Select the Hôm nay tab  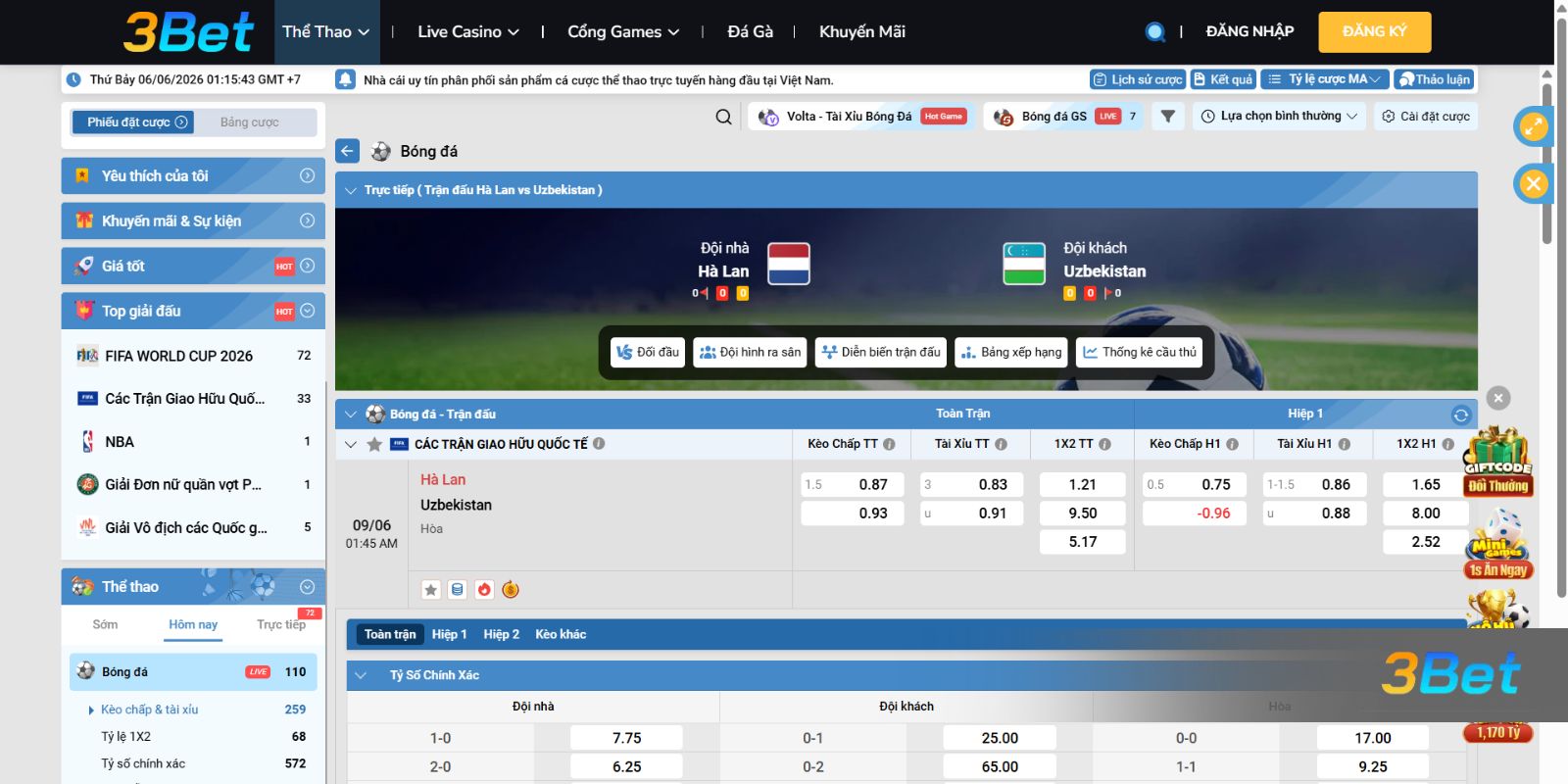point(193,624)
